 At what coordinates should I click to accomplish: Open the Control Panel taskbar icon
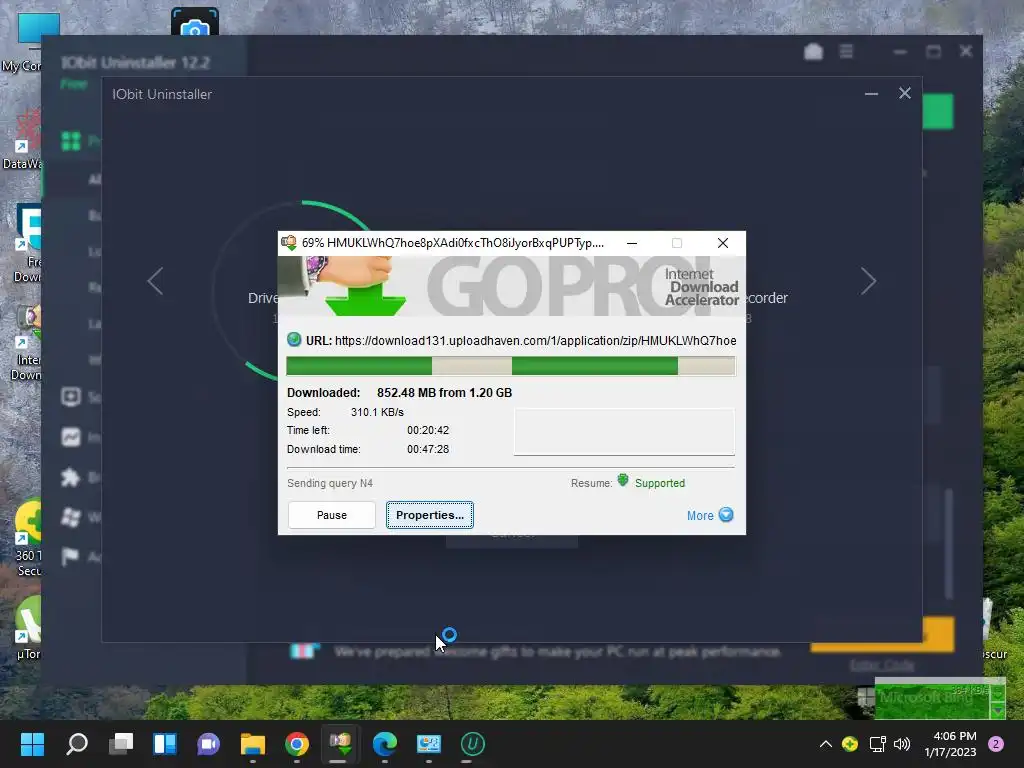tap(428, 744)
